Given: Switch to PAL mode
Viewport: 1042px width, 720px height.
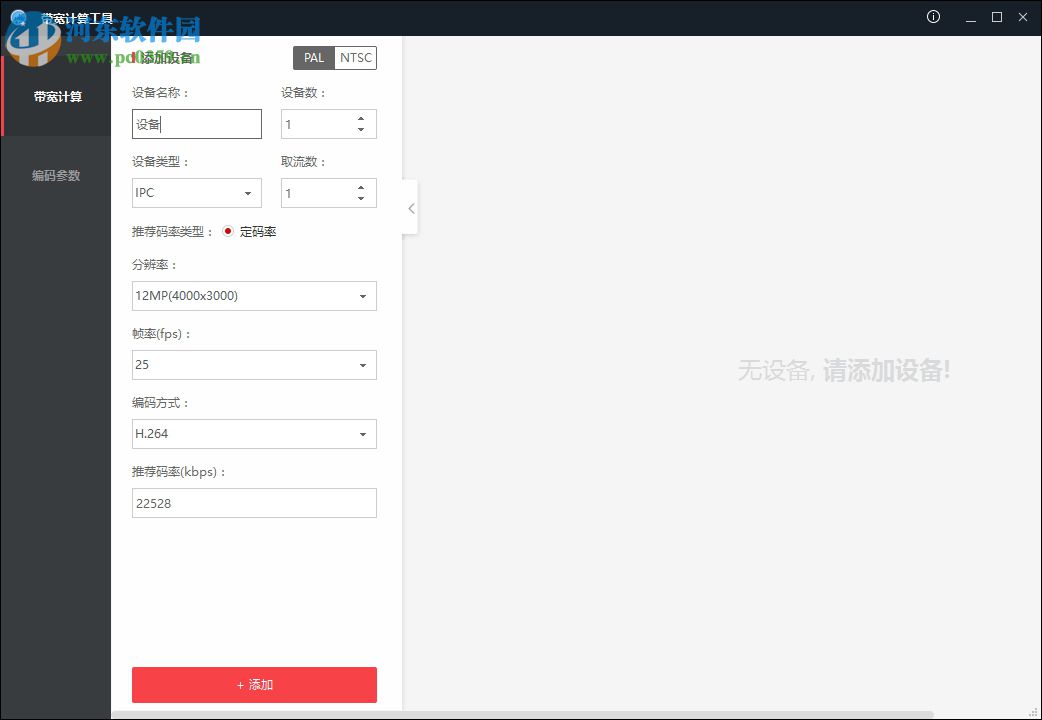Looking at the screenshot, I should coord(313,57).
